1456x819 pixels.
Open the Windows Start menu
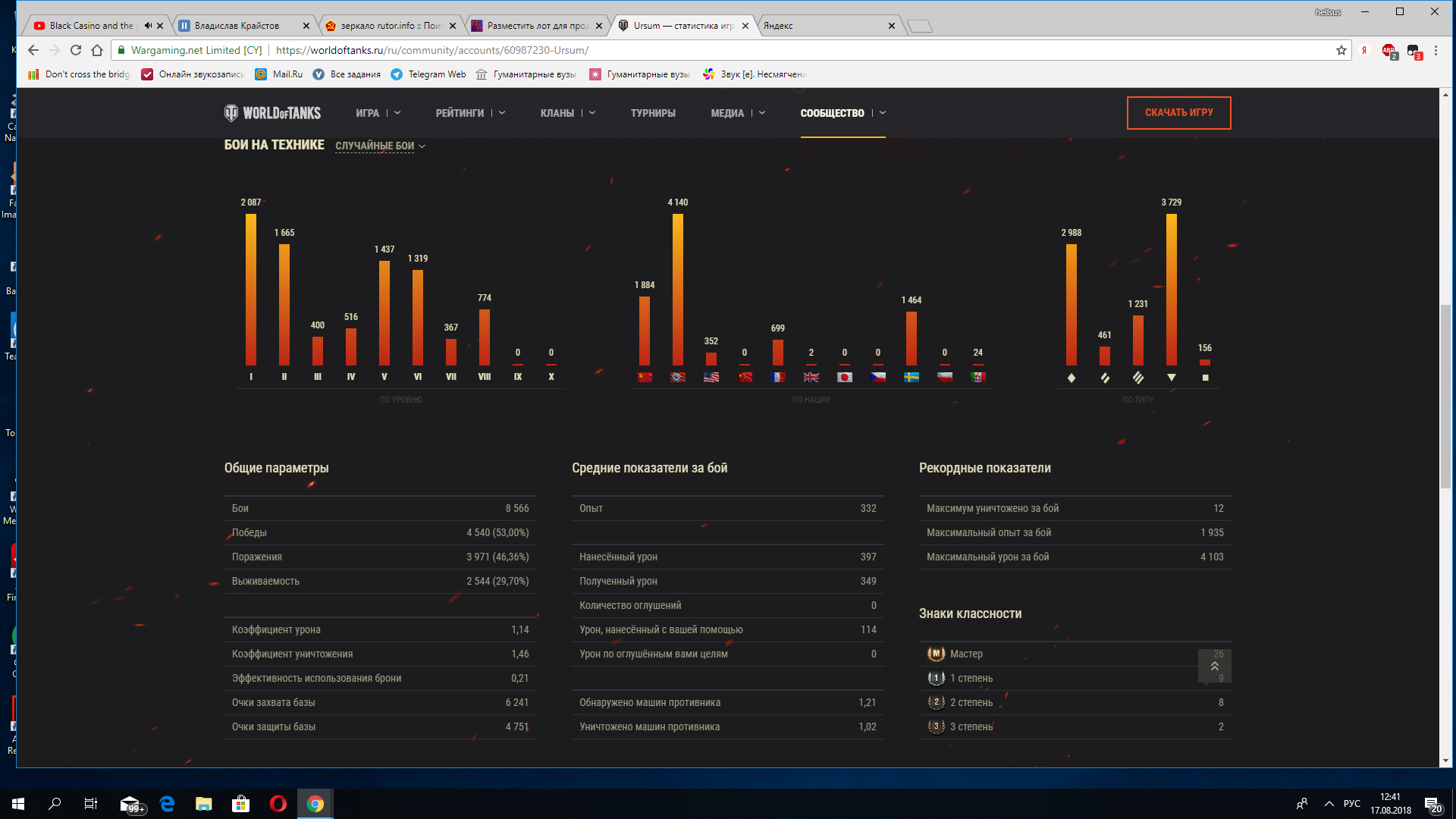[x=18, y=804]
